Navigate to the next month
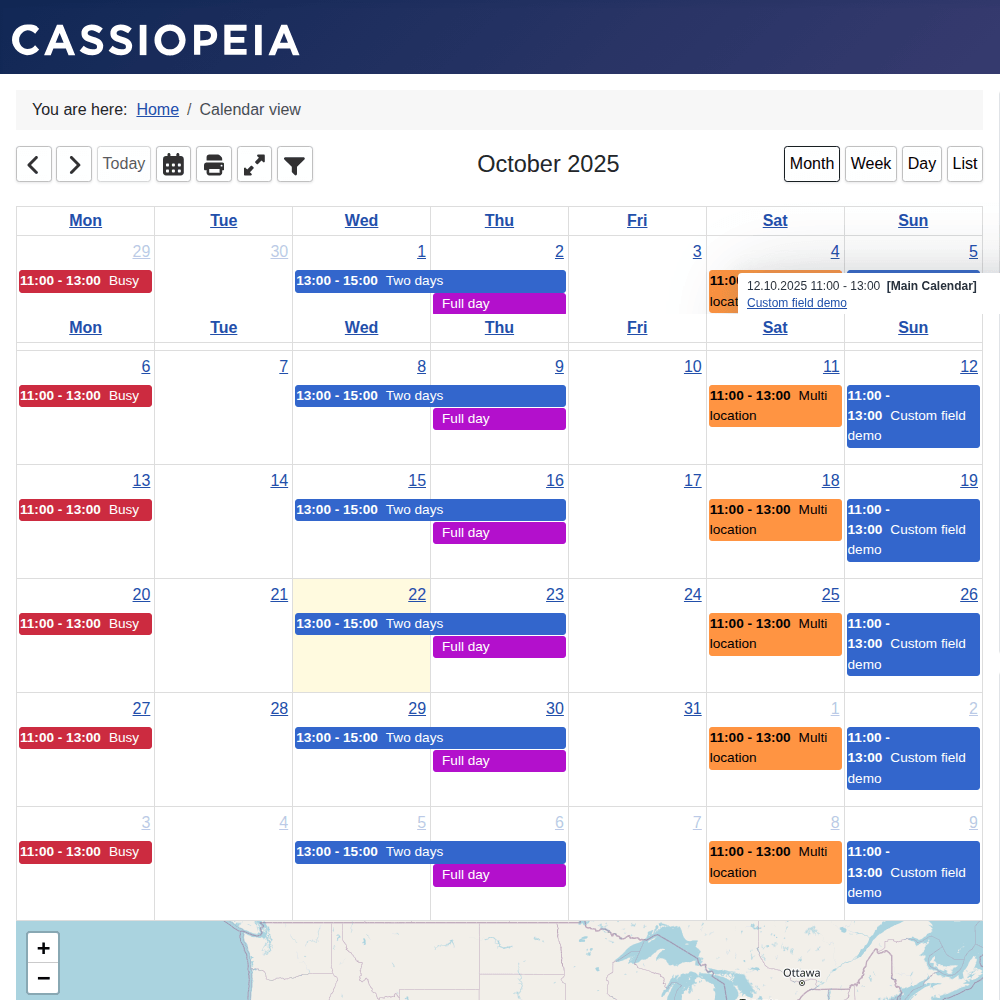1000x1000 pixels. tap(73, 164)
